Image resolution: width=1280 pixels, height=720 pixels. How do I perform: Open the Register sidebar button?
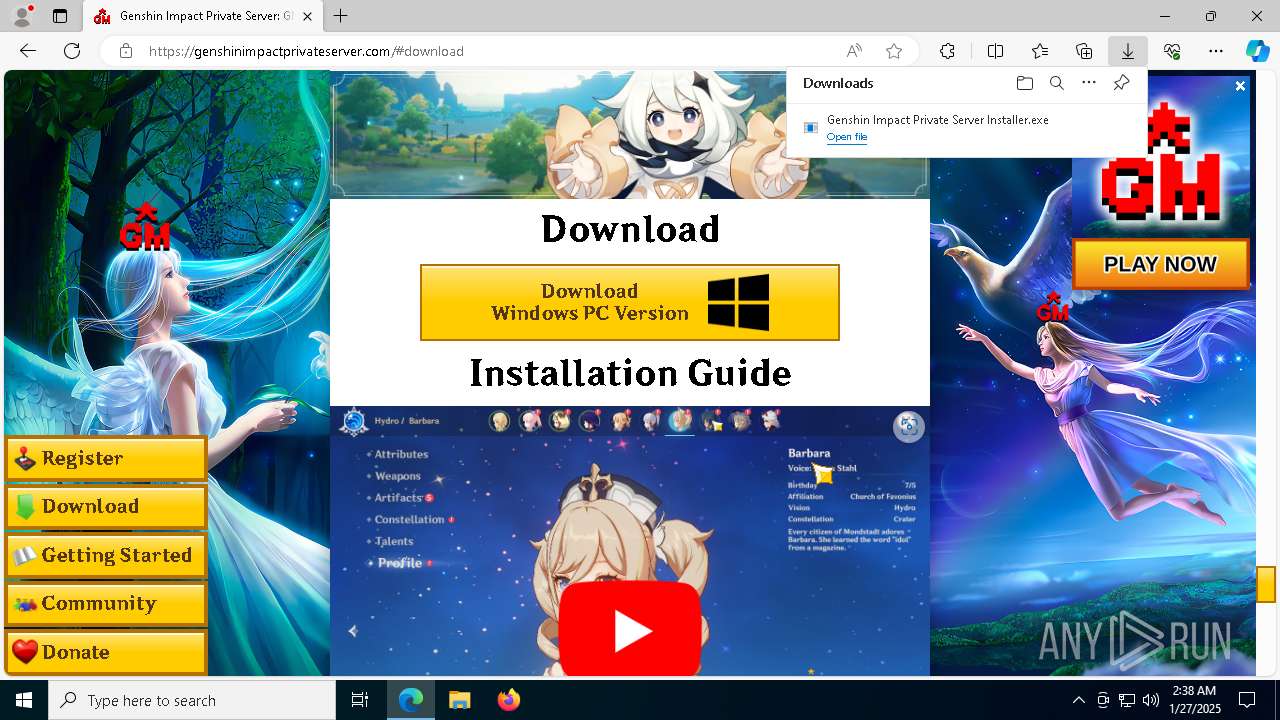[x=106, y=459]
